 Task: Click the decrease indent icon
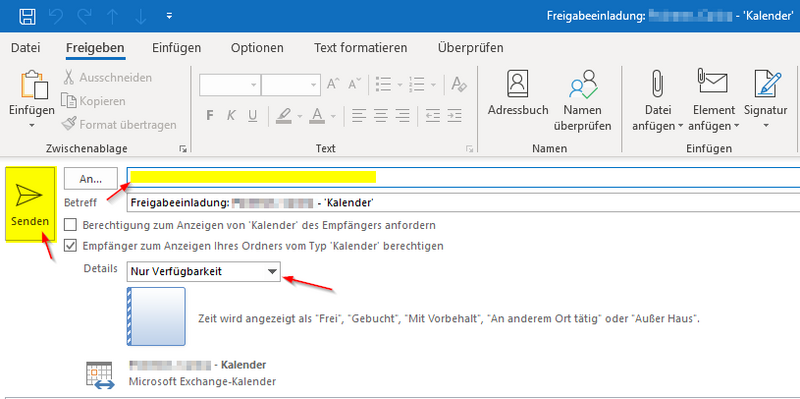(433, 116)
